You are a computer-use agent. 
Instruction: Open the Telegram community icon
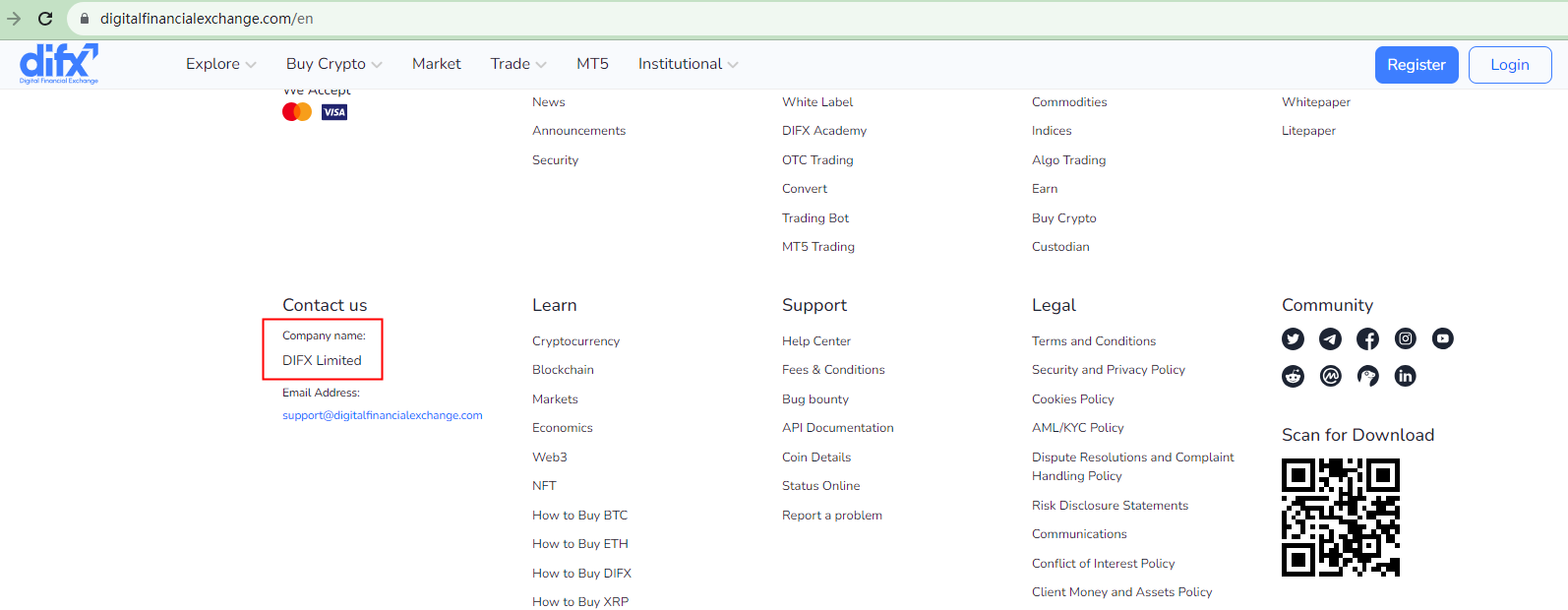[x=1330, y=338]
